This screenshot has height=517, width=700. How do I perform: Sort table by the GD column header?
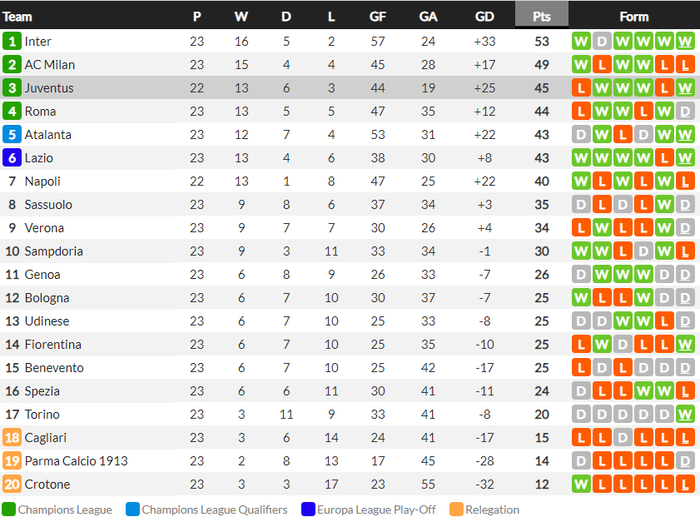[485, 16]
